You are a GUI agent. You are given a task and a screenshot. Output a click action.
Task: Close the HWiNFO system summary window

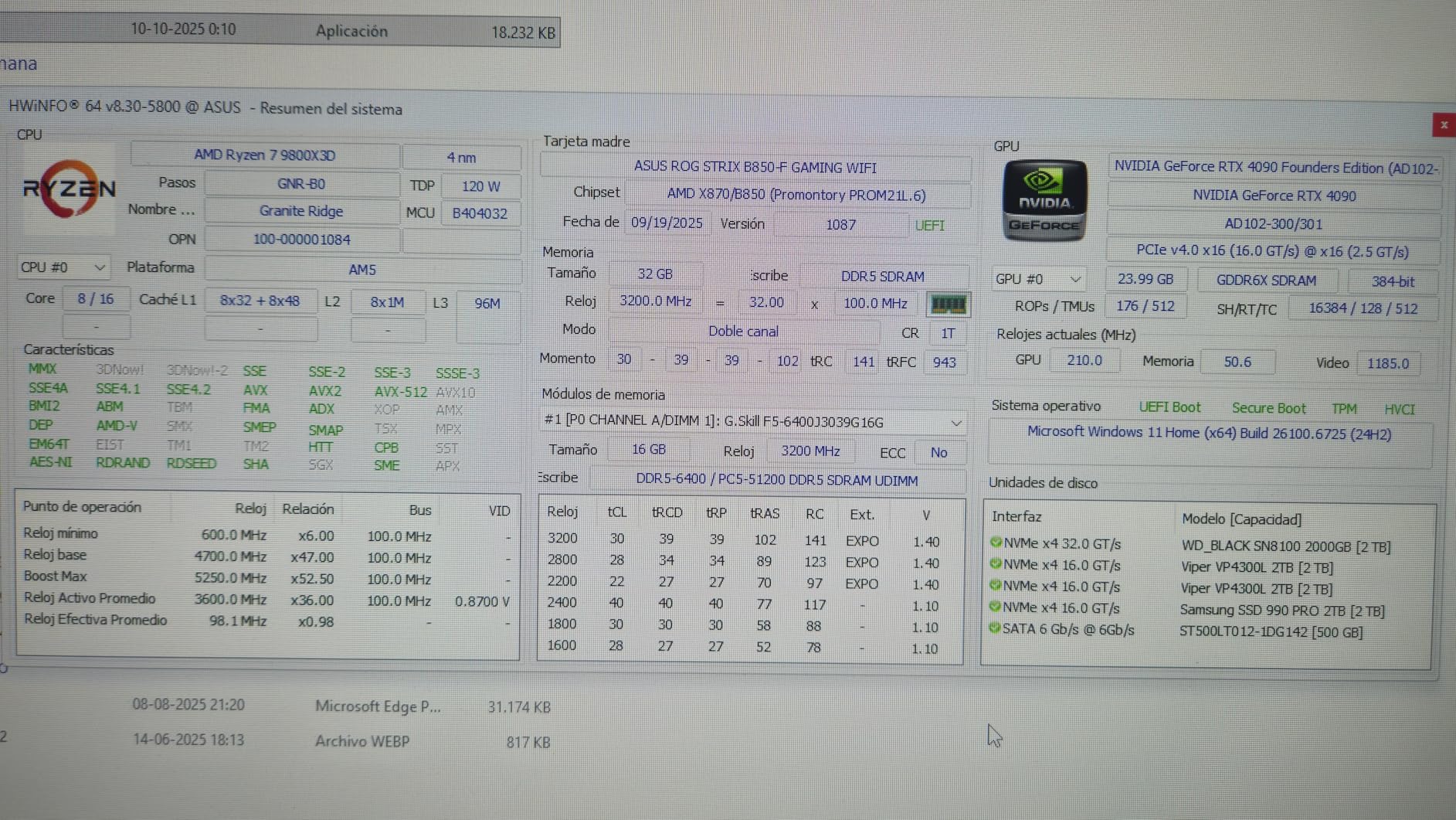pos(1443,125)
